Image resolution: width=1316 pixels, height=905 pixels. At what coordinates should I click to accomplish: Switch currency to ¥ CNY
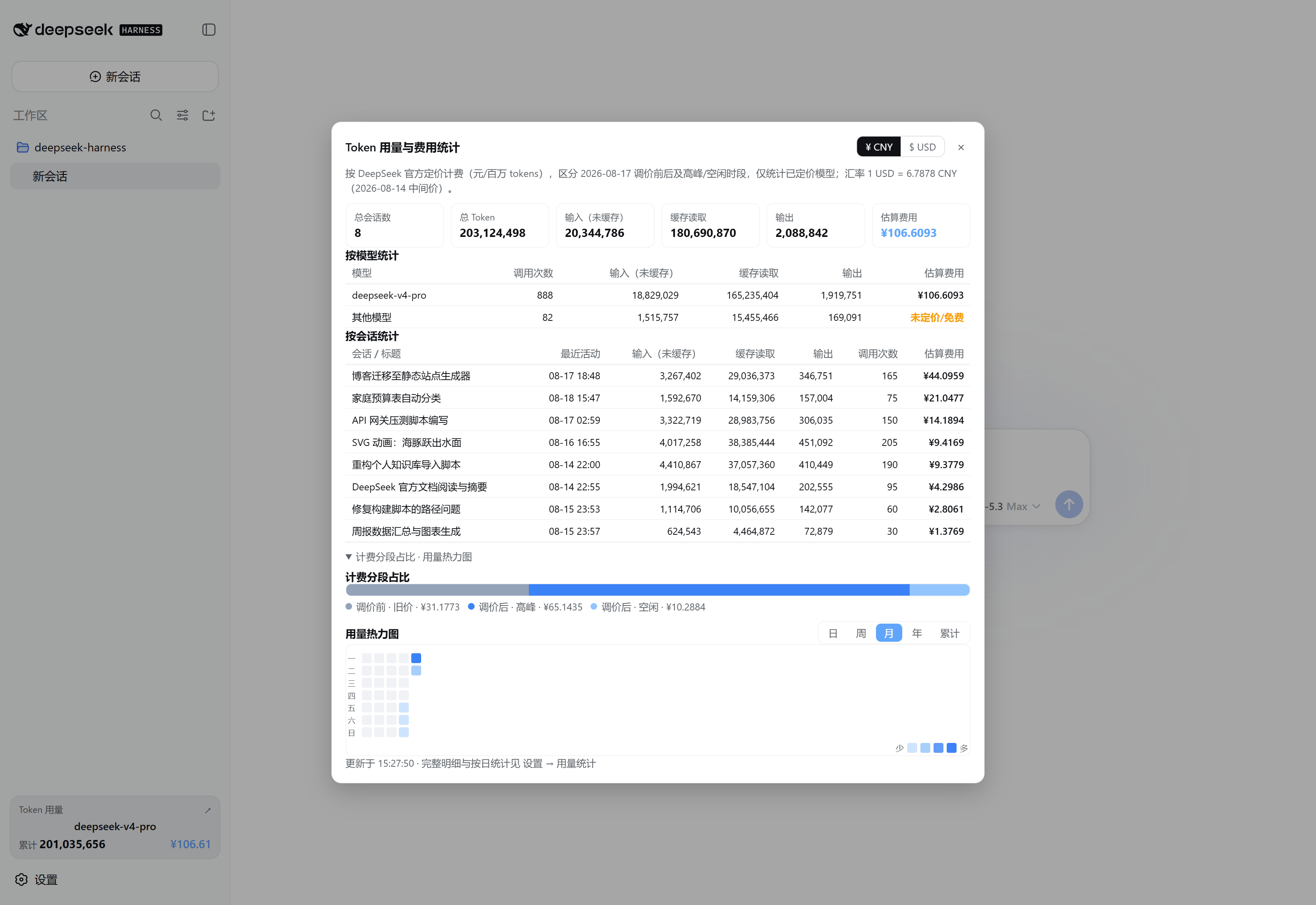878,147
